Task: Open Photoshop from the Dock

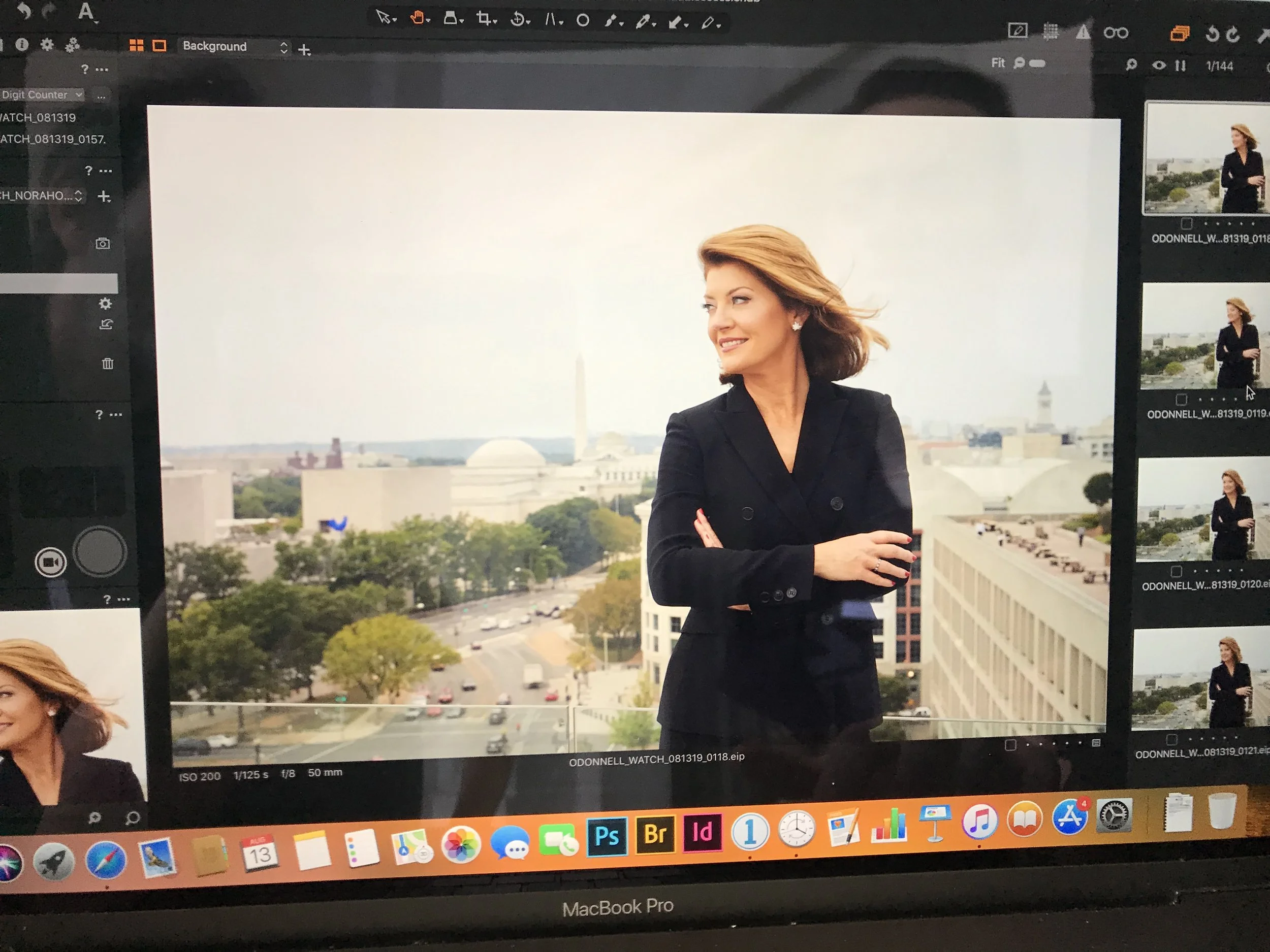Action: click(607, 836)
